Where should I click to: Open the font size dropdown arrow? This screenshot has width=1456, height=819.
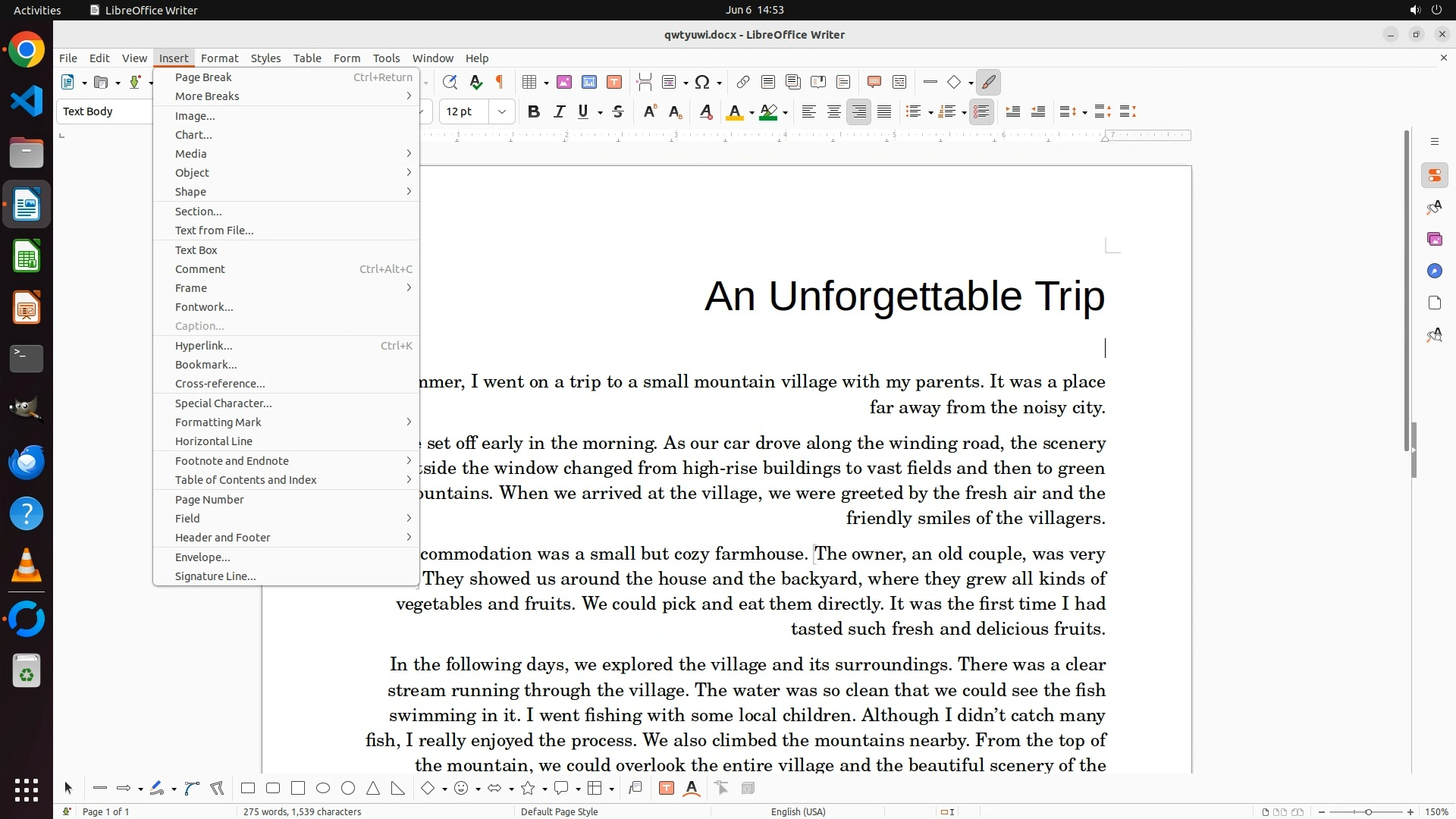coord(502,112)
